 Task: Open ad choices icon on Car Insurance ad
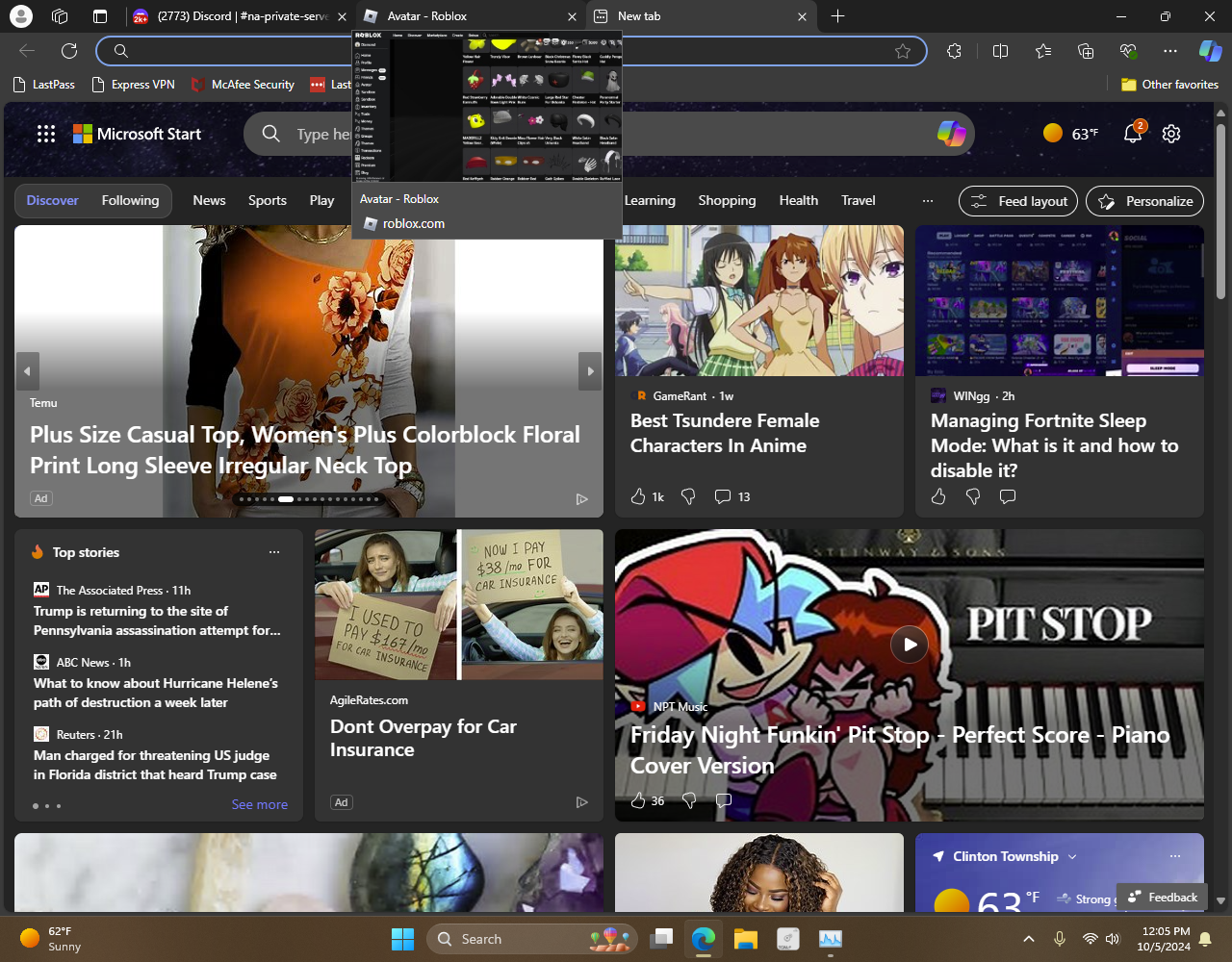[581, 801]
